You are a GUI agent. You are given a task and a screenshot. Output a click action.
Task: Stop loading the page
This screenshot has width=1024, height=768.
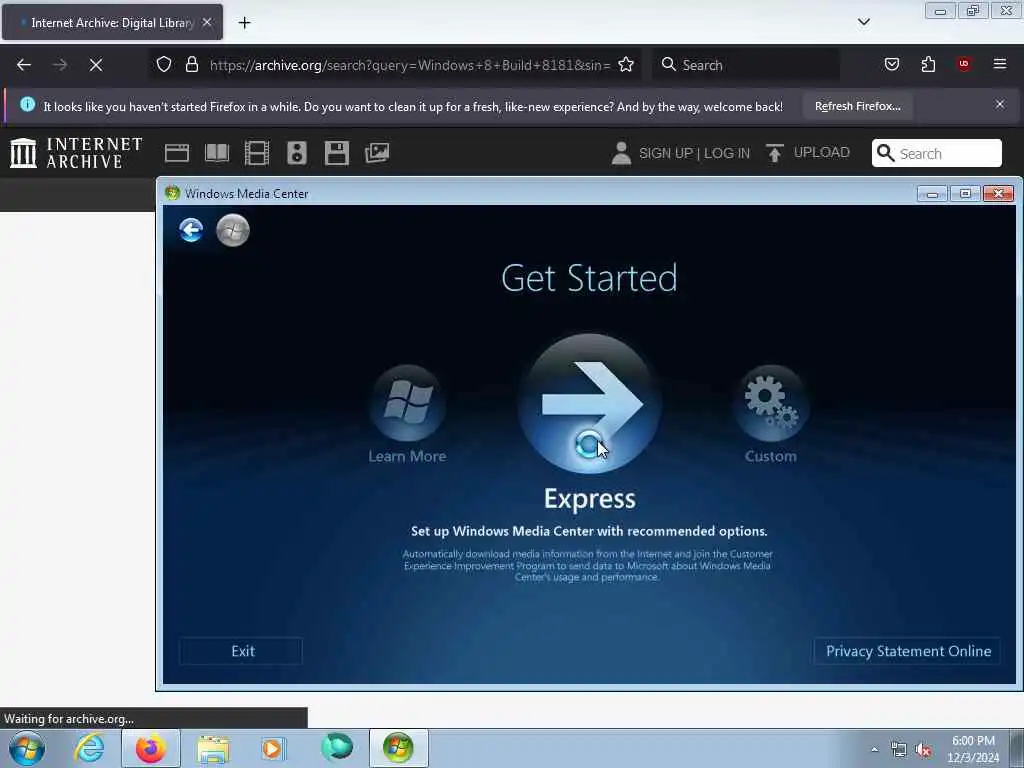96,65
